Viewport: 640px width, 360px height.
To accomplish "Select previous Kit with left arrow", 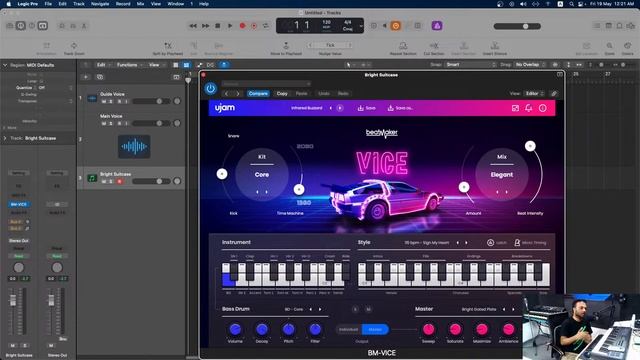I will pyautogui.click(x=257, y=192).
